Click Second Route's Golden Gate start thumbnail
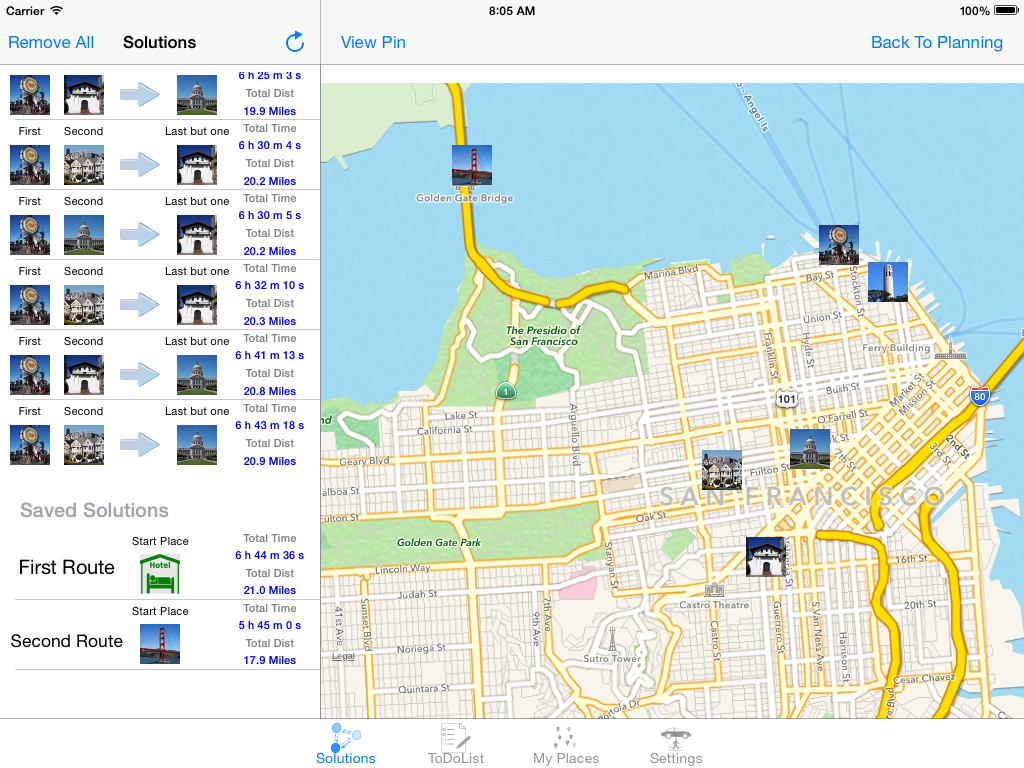The image size is (1024, 768). [160, 644]
